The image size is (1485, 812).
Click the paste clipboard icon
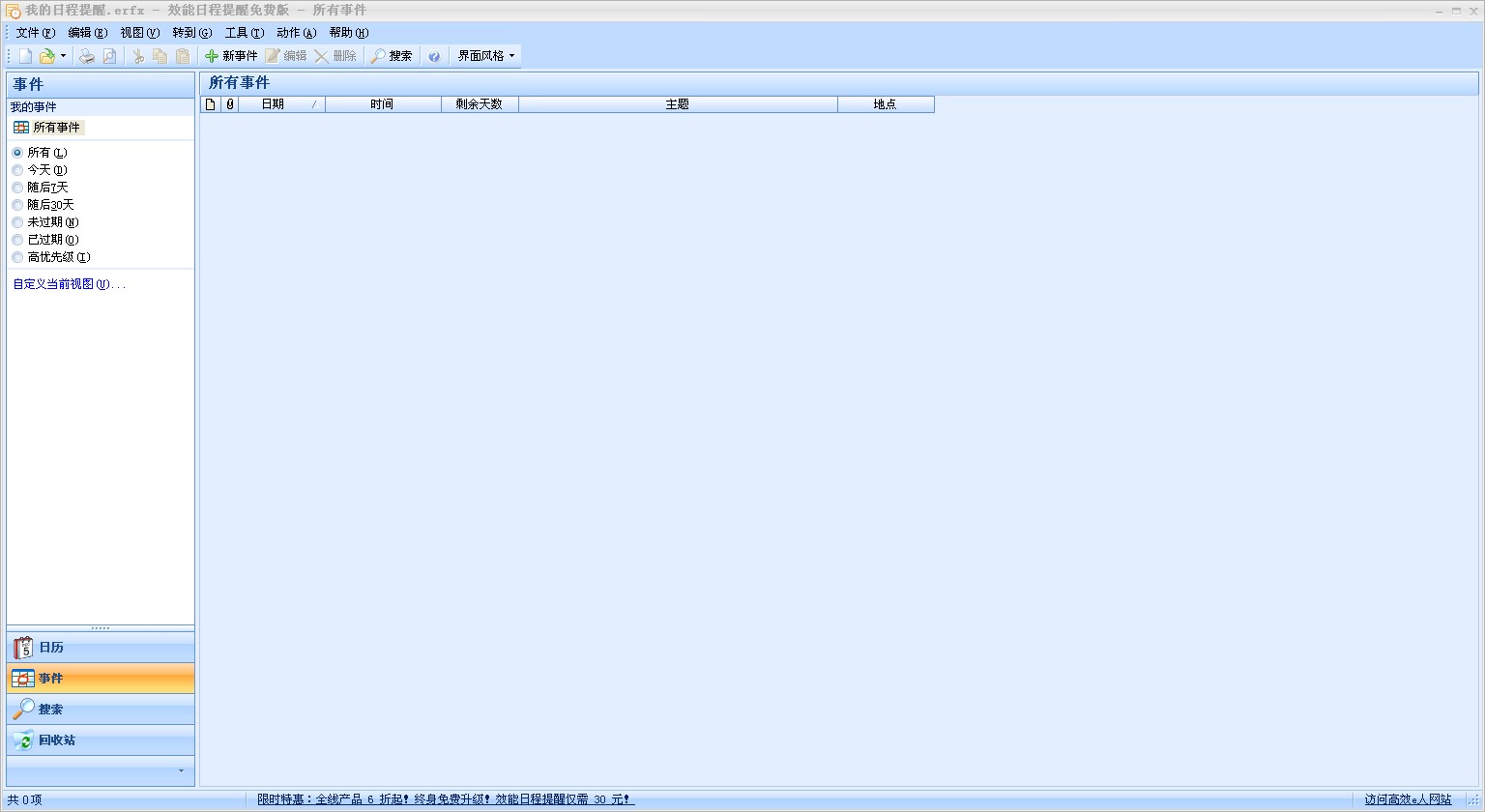183,56
